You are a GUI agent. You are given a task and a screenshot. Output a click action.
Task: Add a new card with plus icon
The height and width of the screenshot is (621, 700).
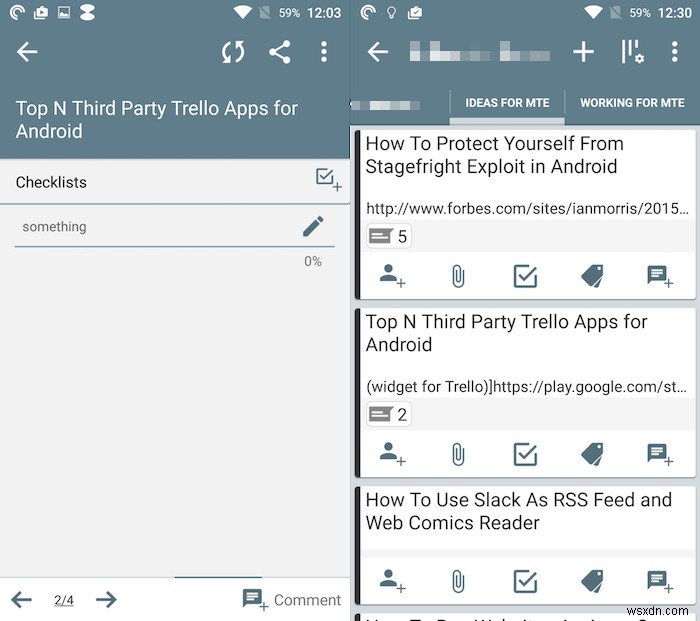583,52
